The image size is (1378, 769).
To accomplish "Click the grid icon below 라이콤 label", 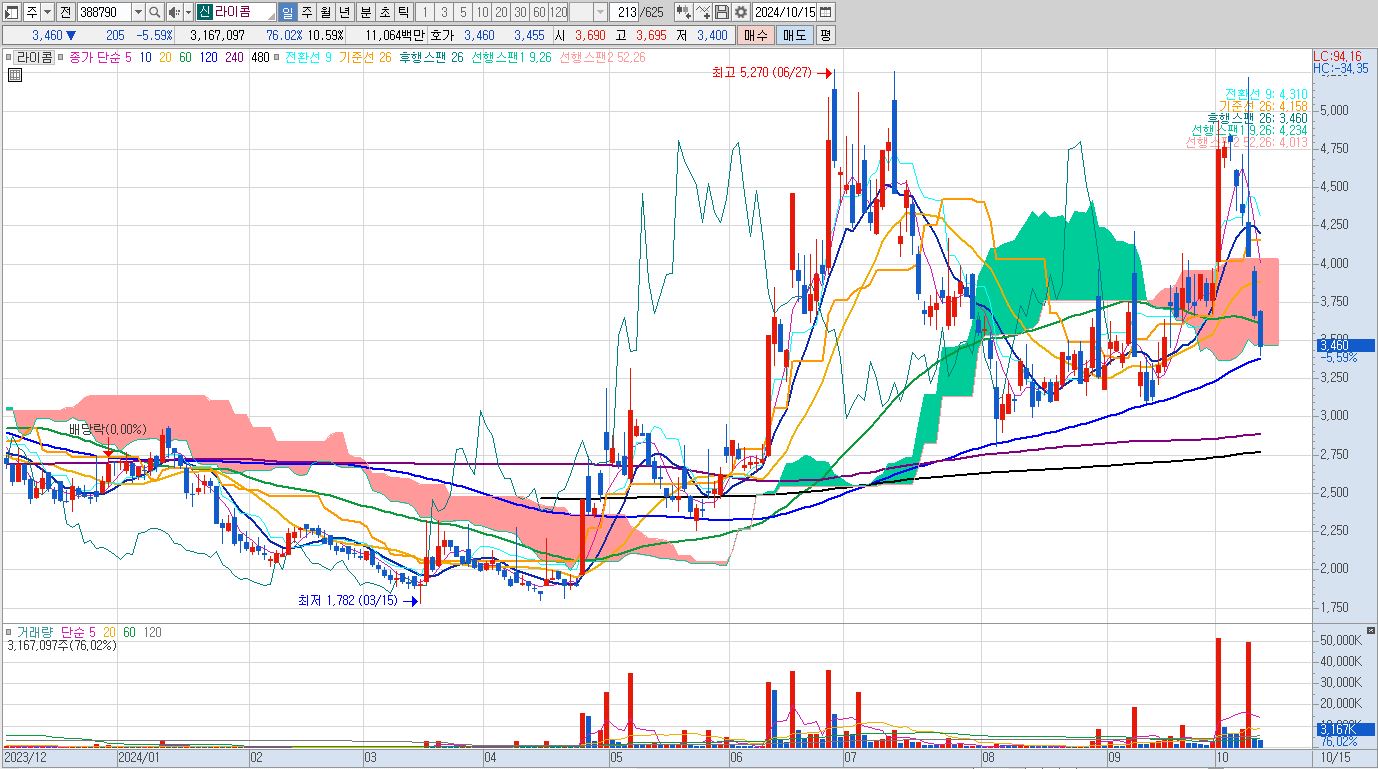I will coord(15,75).
